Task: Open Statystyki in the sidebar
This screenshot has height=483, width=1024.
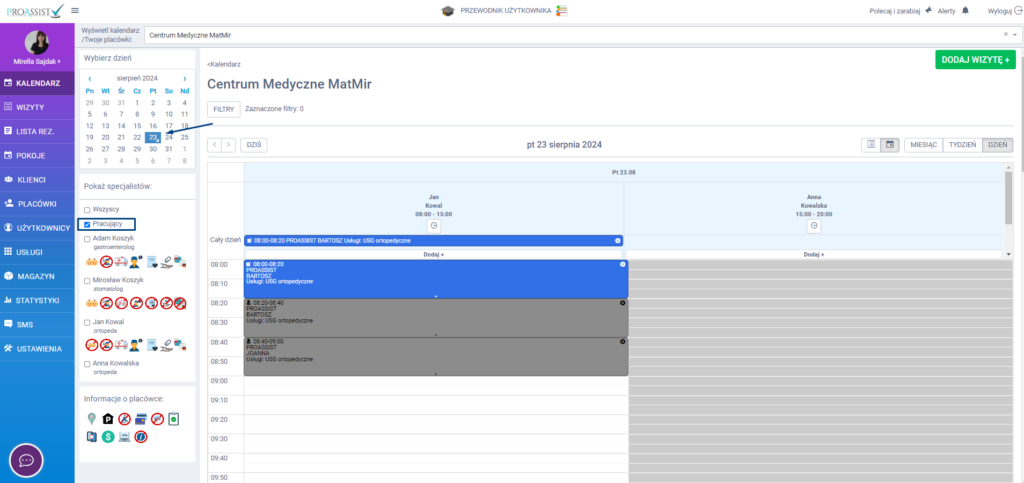Action: [x=37, y=300]
